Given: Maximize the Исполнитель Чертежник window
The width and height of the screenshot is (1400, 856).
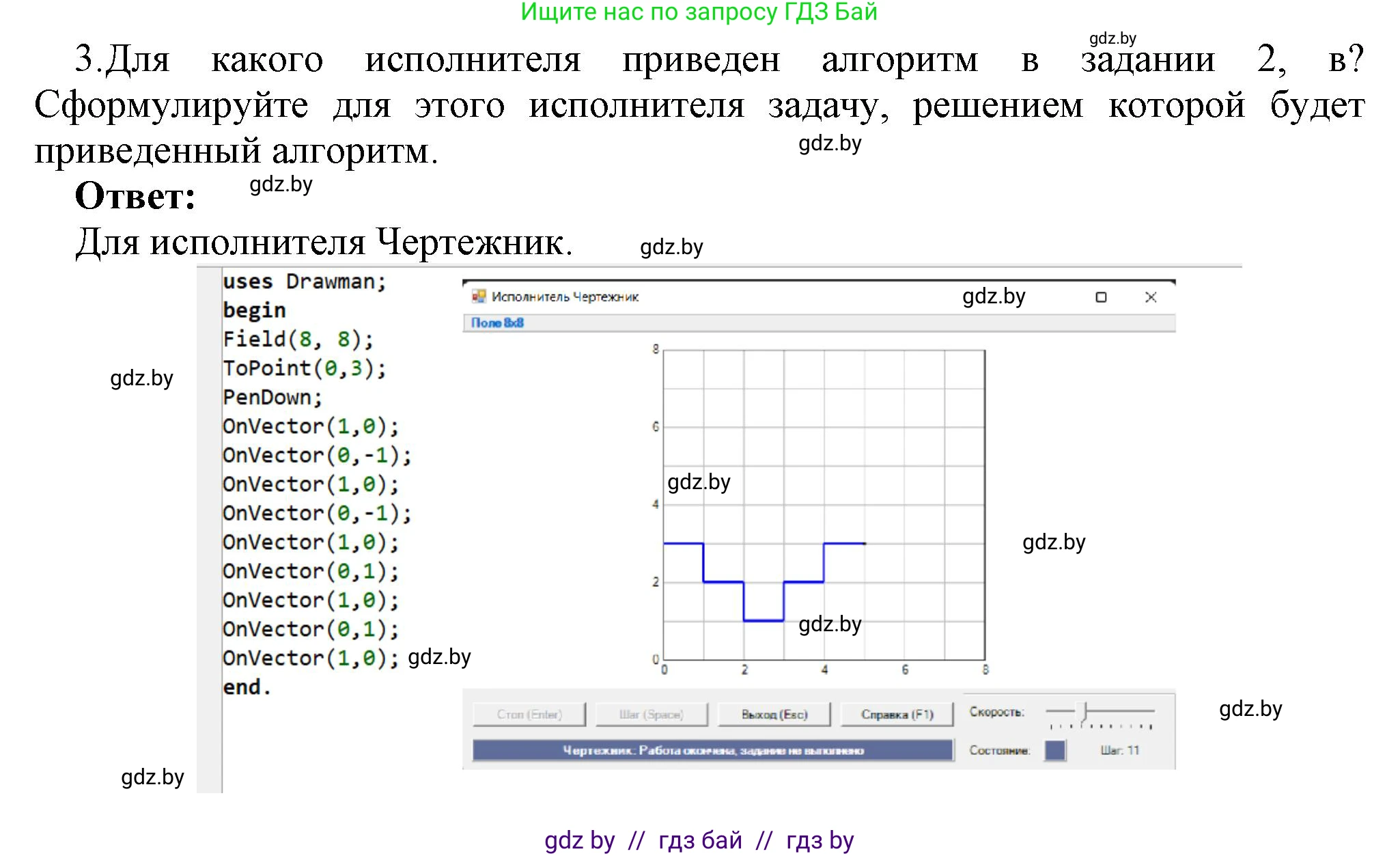Looking at the screenshot, I should 1100,297.
